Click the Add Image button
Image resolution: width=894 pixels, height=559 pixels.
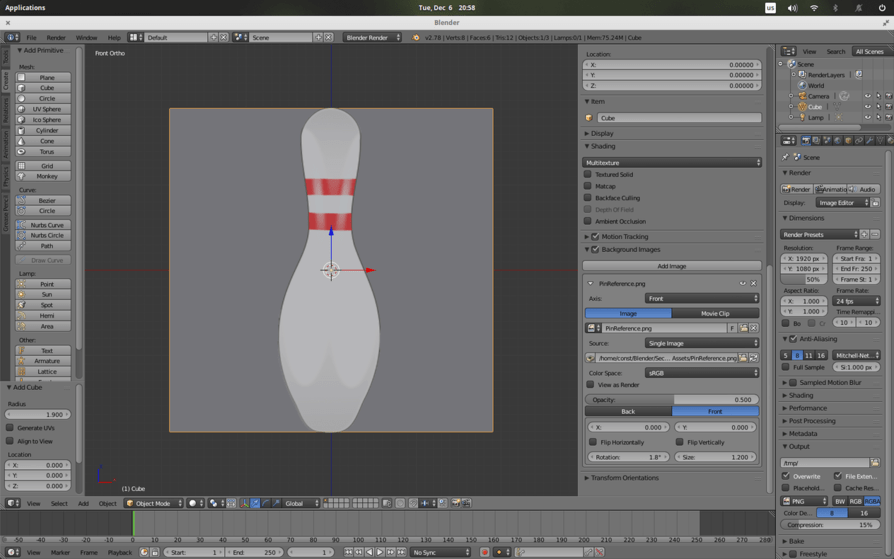671,266
